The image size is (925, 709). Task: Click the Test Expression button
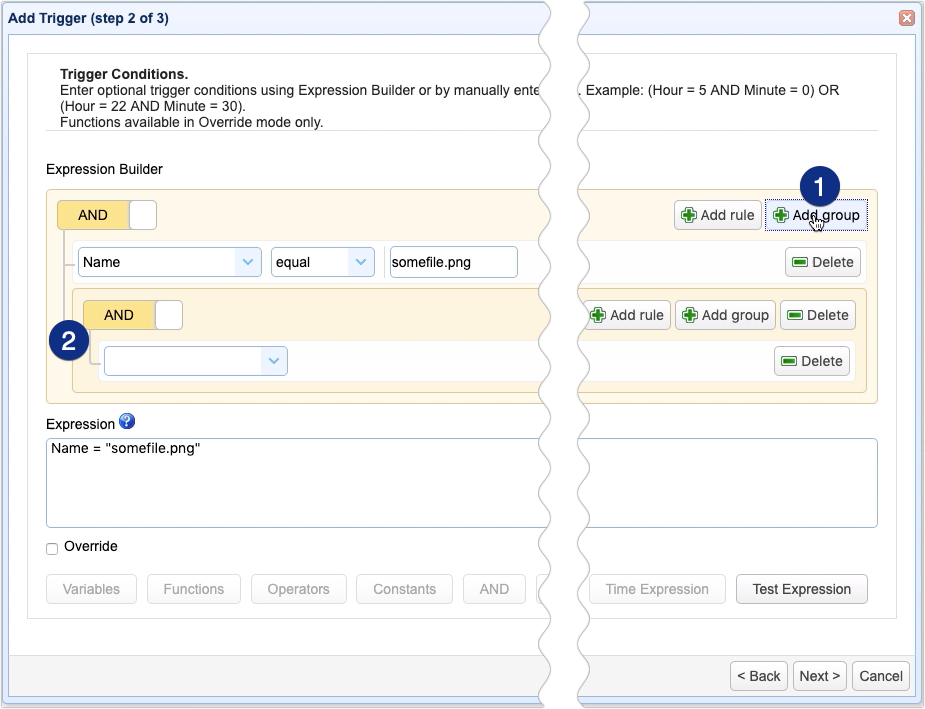point(801,589)
